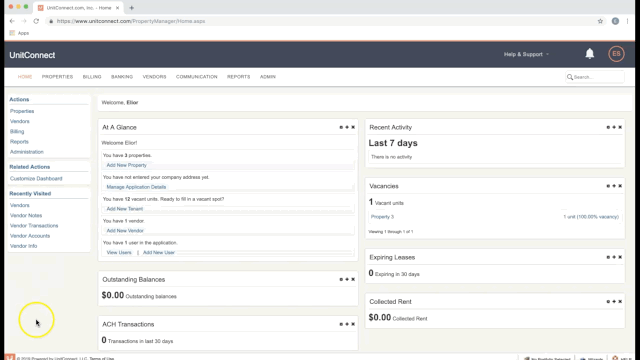Close the At A Glance widget
The width and height of the screenshot is (640, 360).
pyautogui.click(x=353, y=127)
